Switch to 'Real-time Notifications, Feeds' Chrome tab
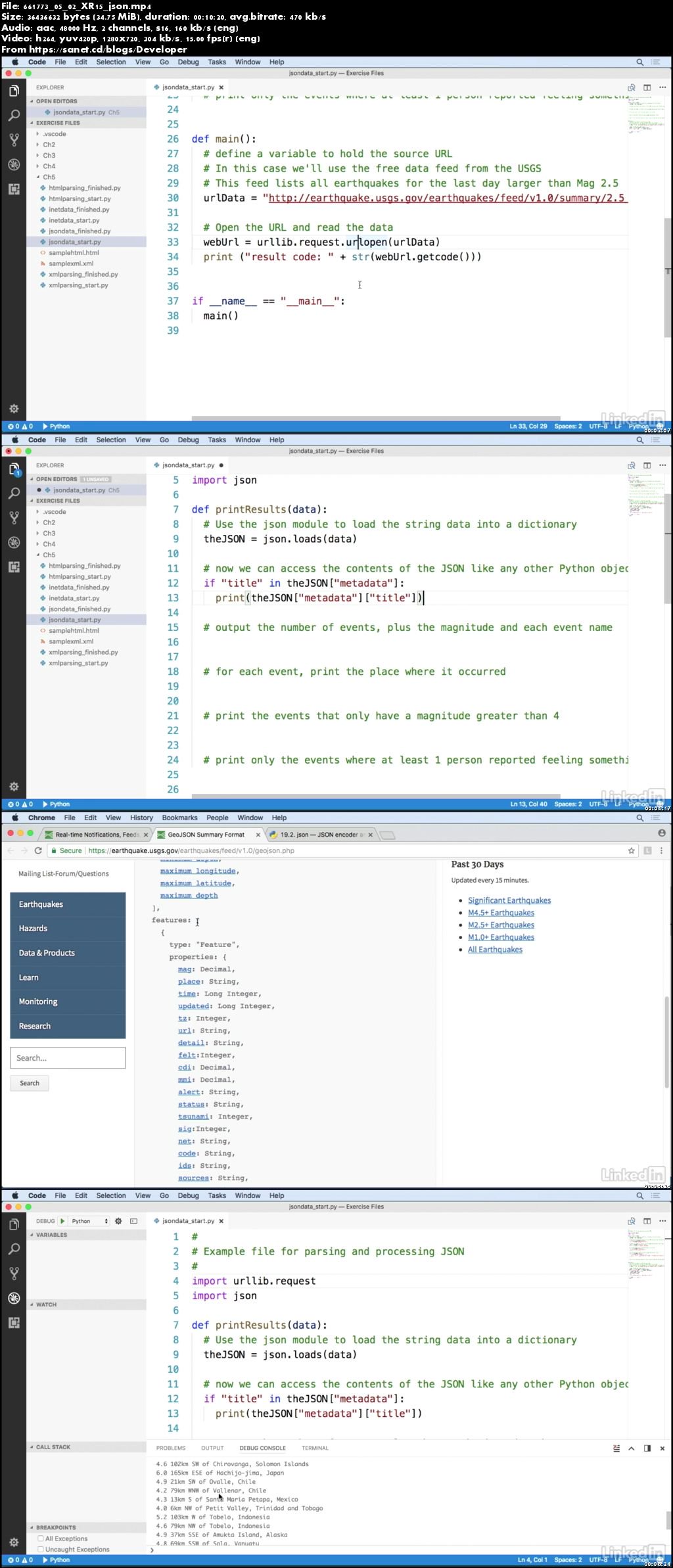The width and height of the screenshot is (673, 1568). [96, 835]
